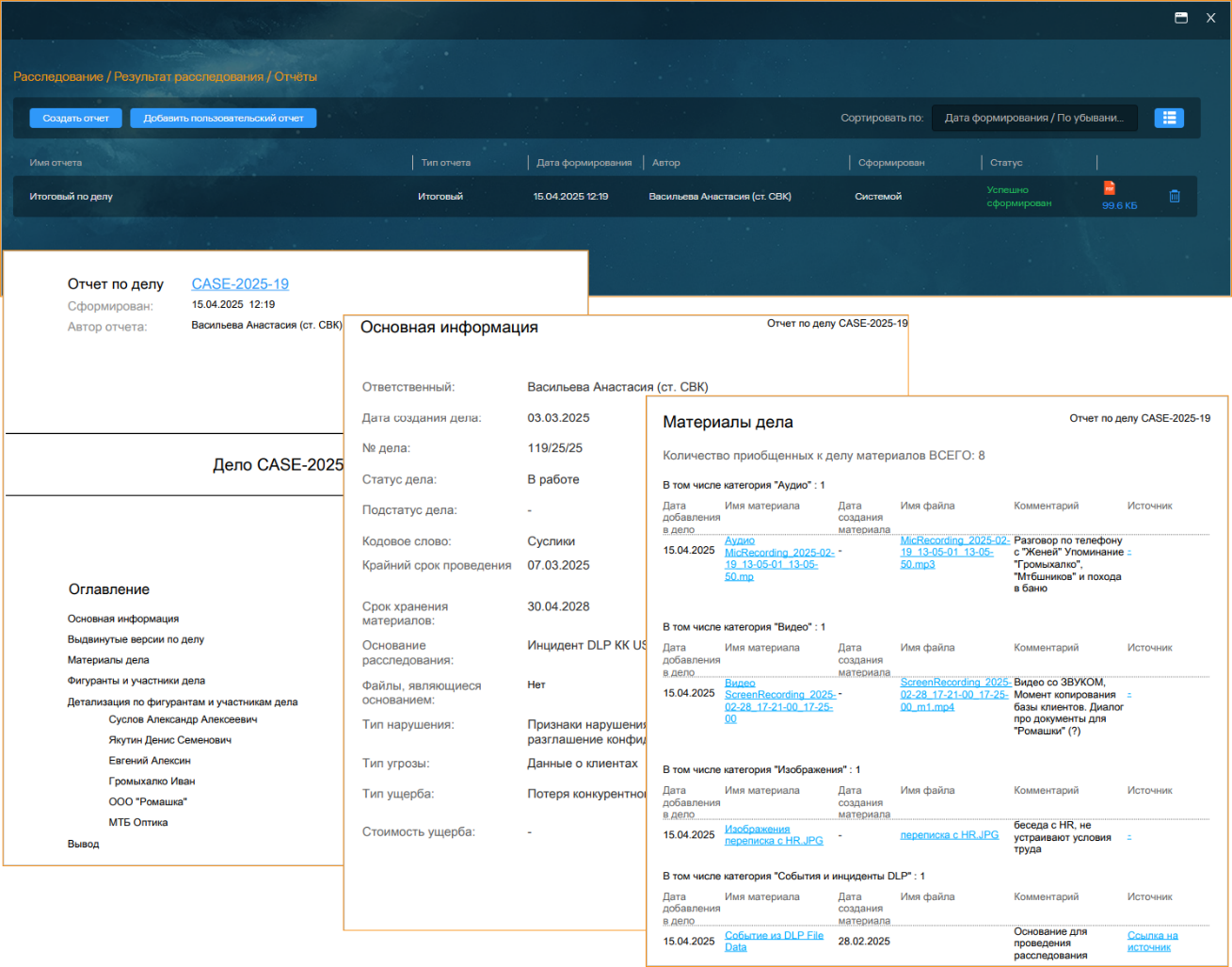1232x967 pixels.
Task: Click the code word value Суслики
Action: [x=552, y=541]
